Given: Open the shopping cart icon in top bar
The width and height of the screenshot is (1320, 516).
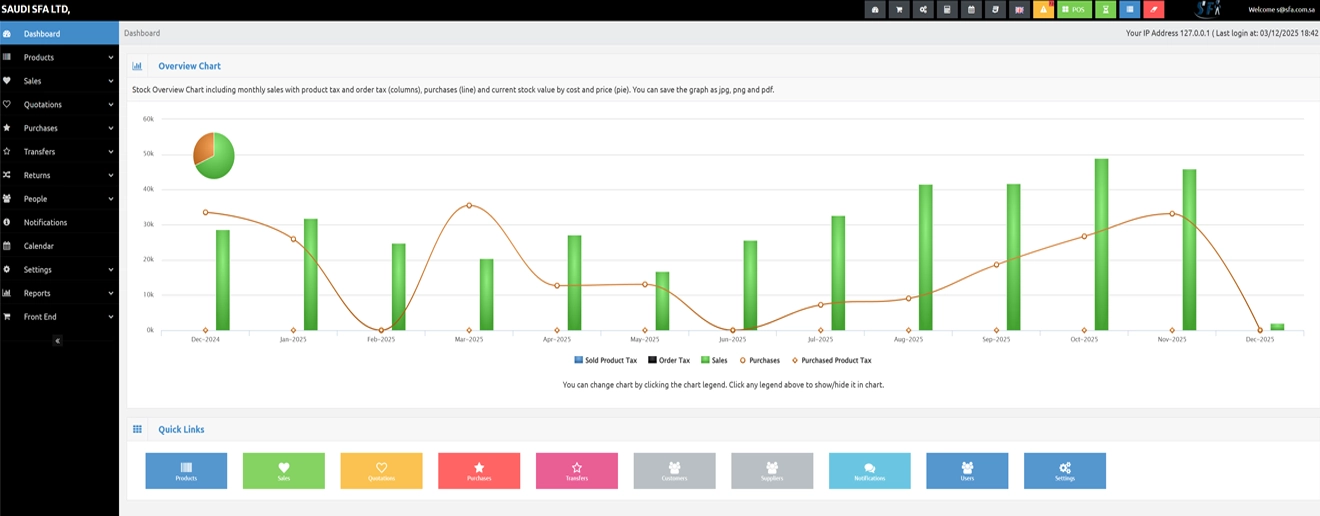Looking at the screenshot, I should (900, 10).
